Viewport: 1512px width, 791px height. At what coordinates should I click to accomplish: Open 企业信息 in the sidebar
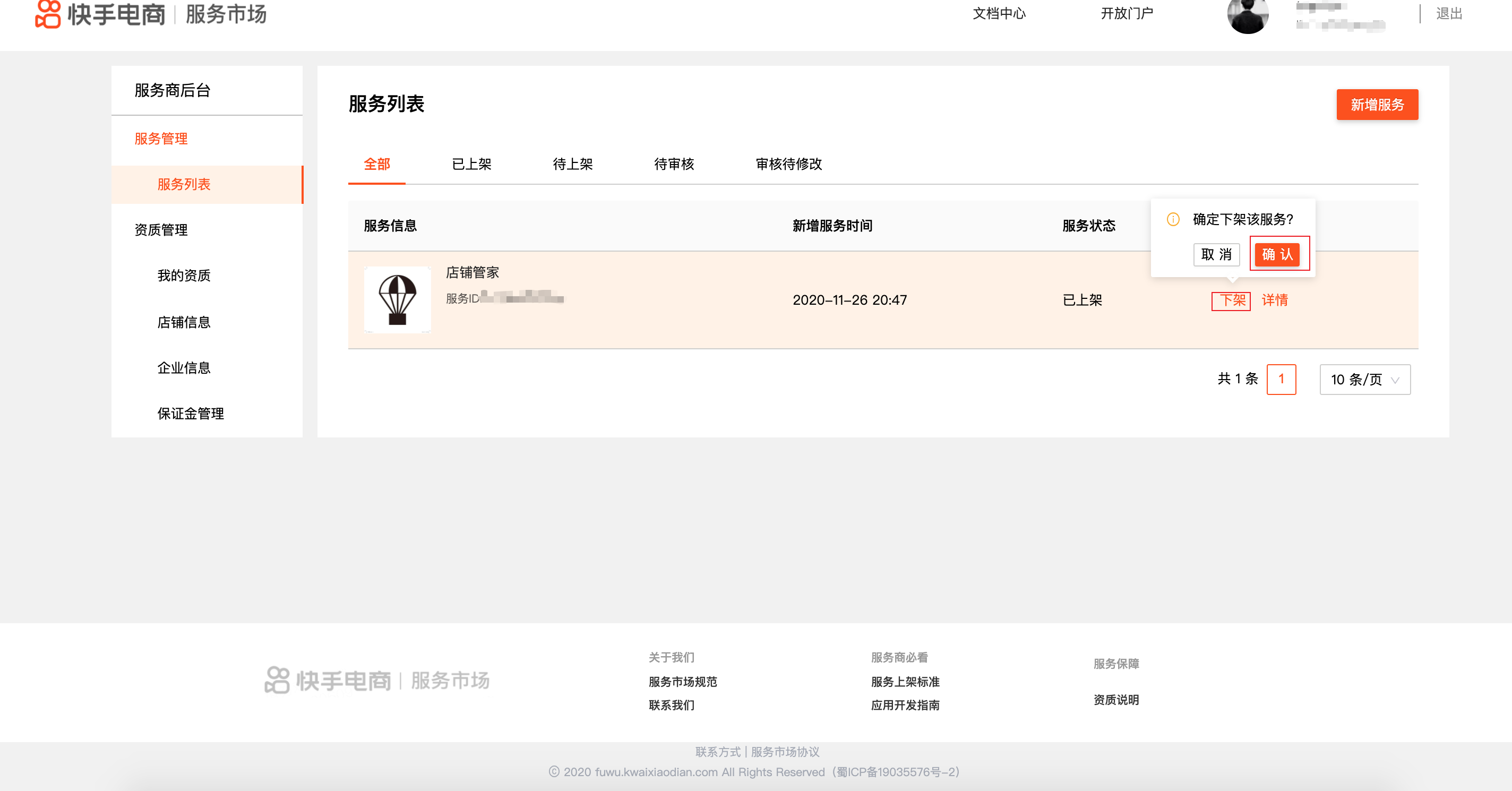click(x=184, y=368)
